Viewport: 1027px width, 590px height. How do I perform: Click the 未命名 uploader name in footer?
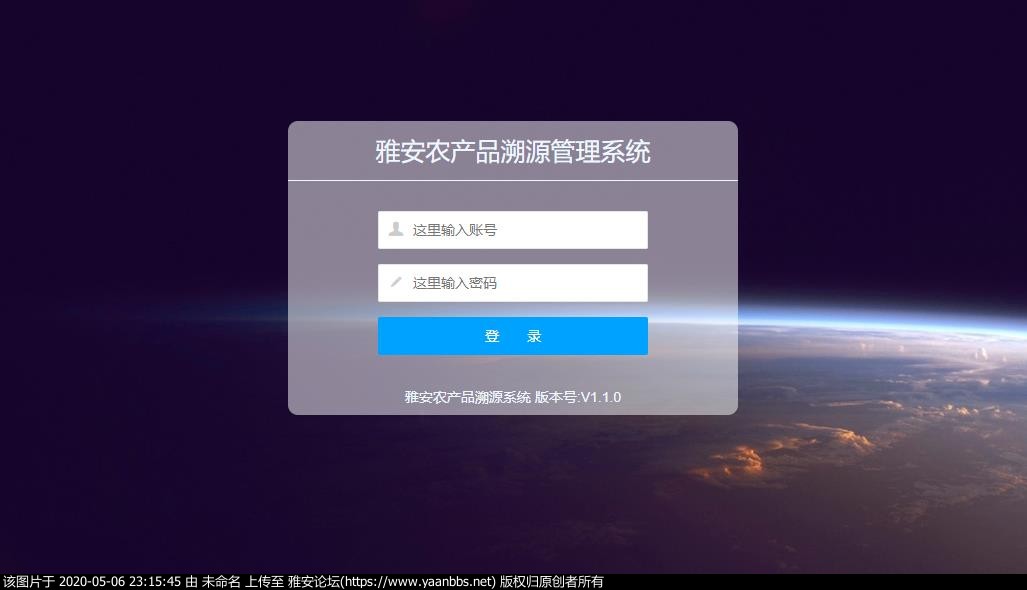221,581
